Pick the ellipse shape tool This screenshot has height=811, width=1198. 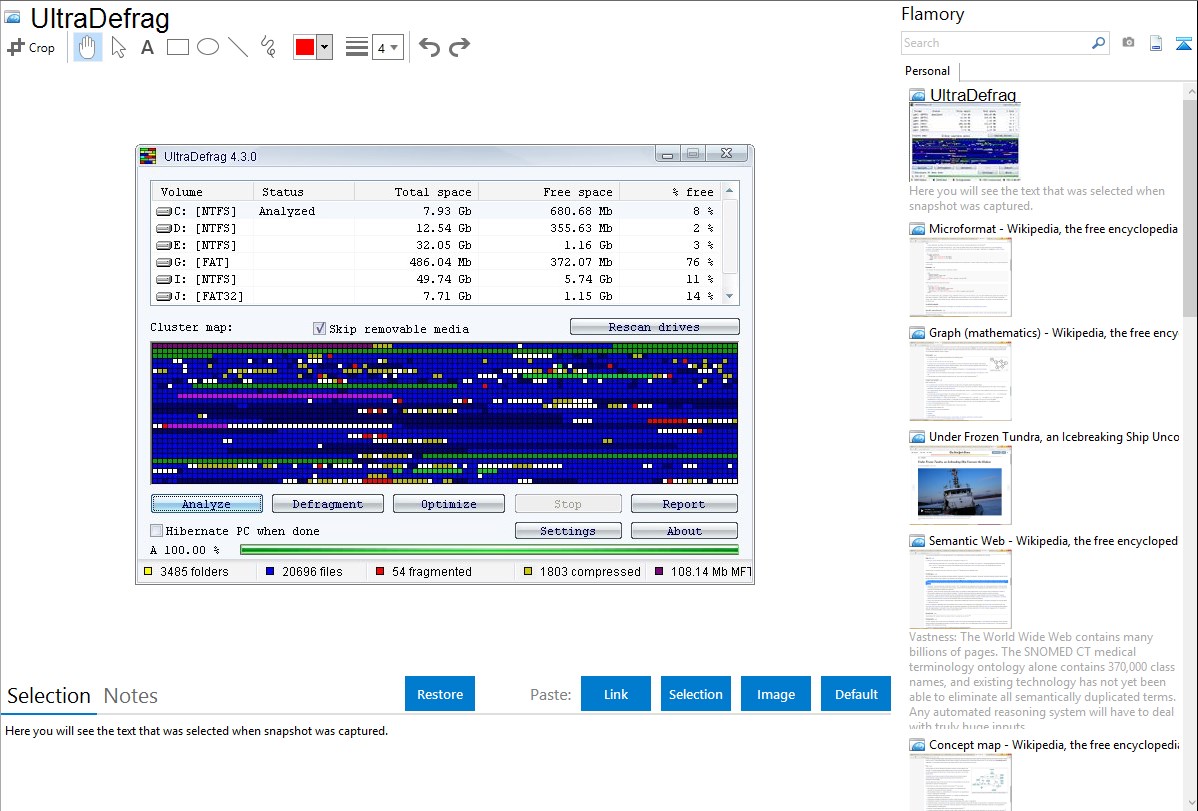pos(208,47)
